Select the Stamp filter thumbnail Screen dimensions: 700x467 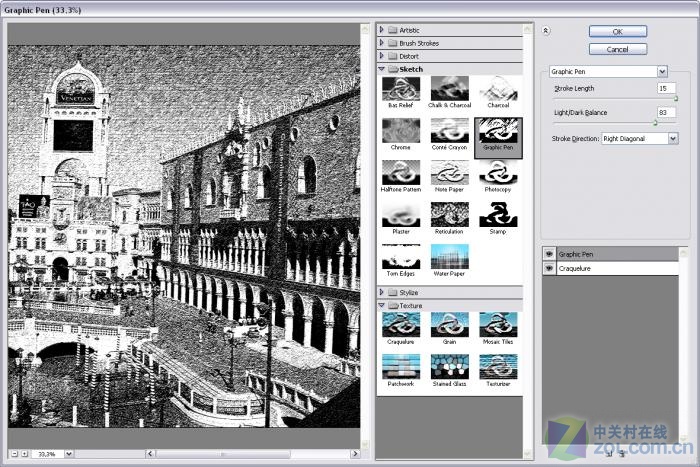[x=498, y=215]
